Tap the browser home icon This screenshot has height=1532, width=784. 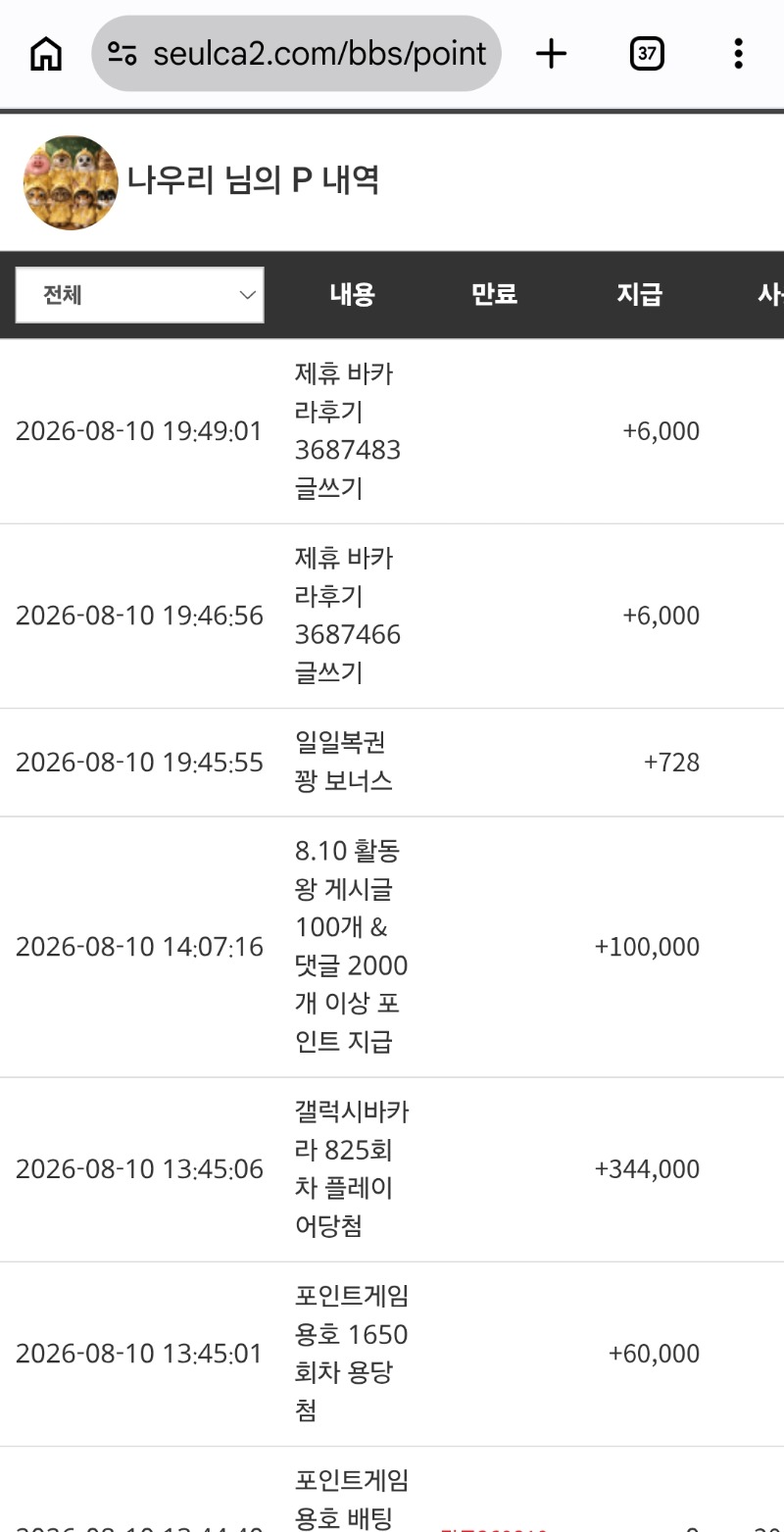coord(45,54)
